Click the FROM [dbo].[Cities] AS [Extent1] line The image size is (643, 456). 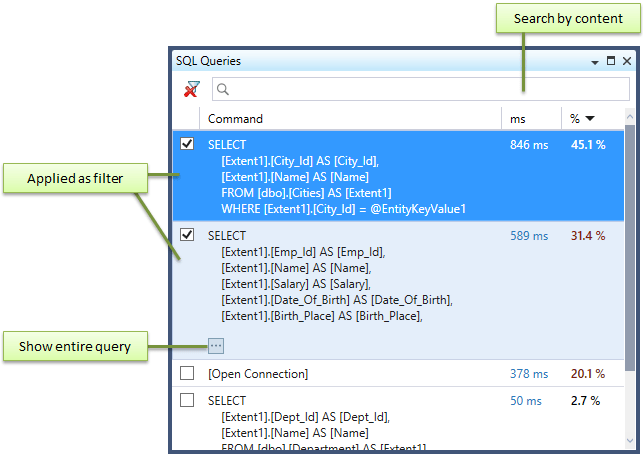(x=306, y=193)
